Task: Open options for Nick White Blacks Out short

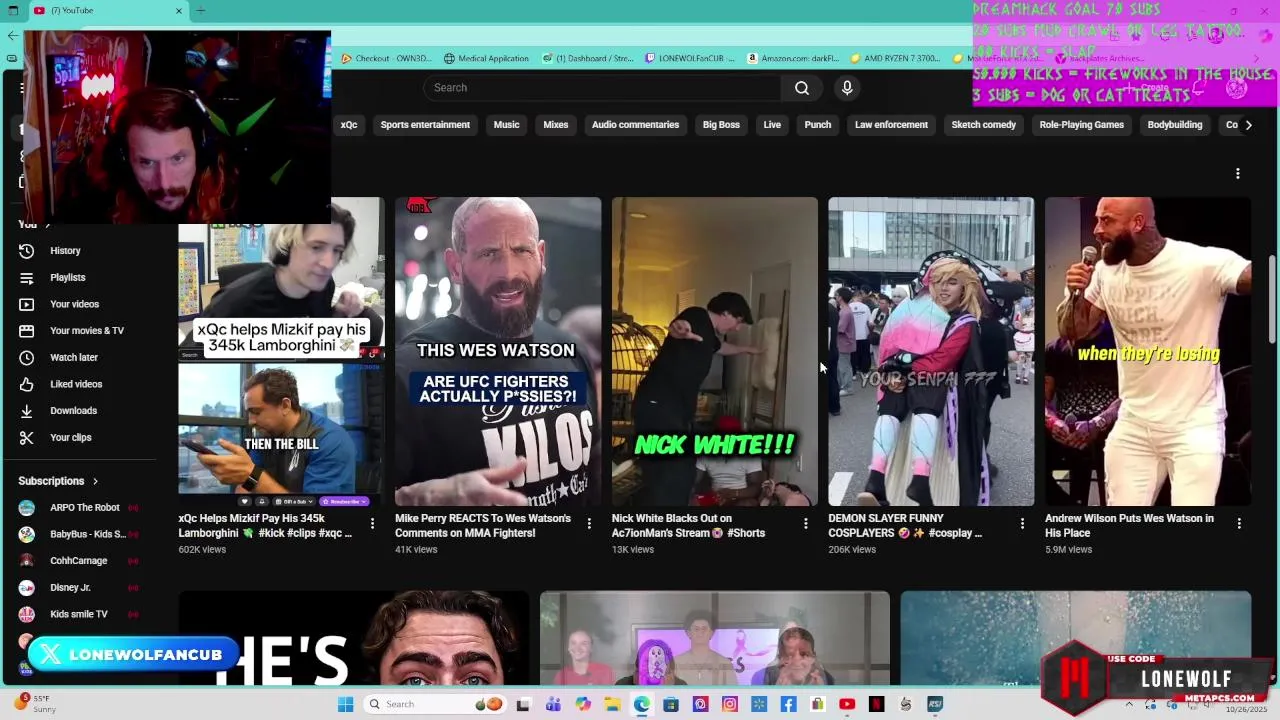Action: click(x=806, y=523)
